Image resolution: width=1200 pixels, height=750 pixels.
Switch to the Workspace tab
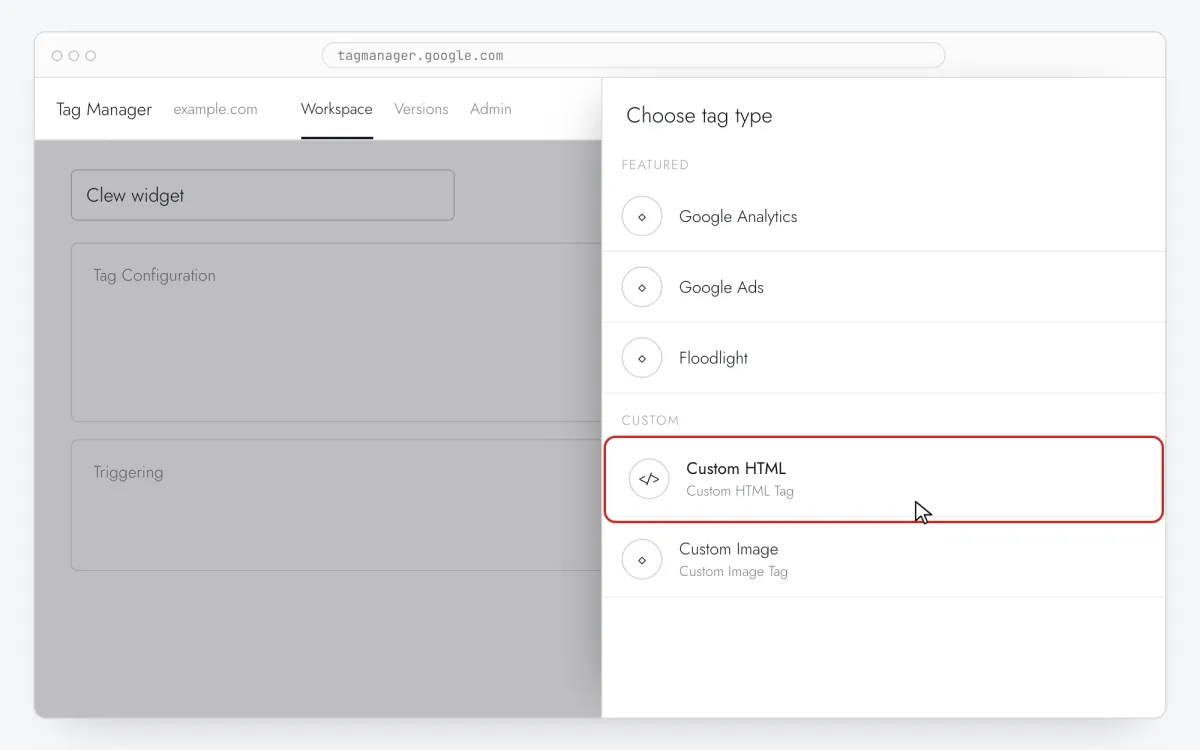(x=337, y=109)
